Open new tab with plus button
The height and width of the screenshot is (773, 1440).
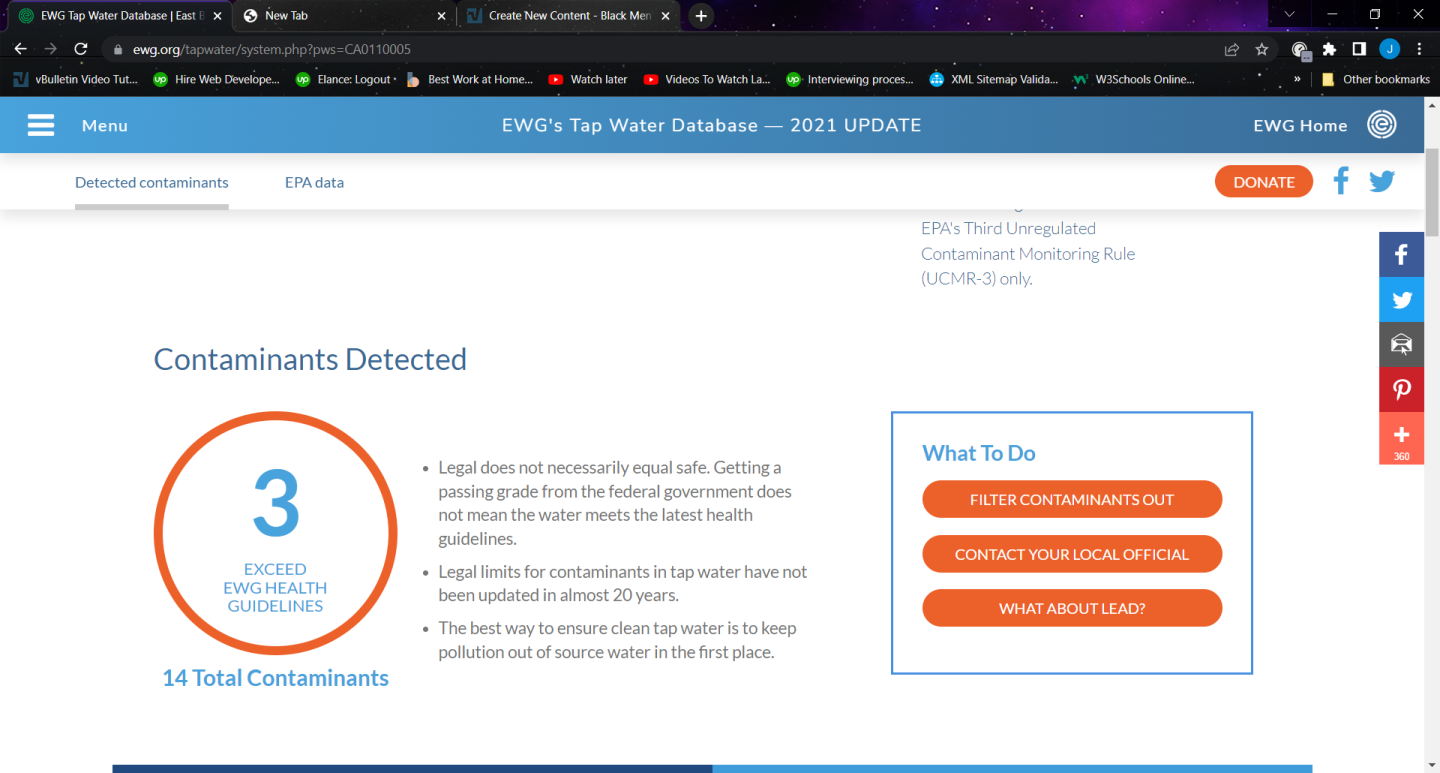click(x=701, y=16)
